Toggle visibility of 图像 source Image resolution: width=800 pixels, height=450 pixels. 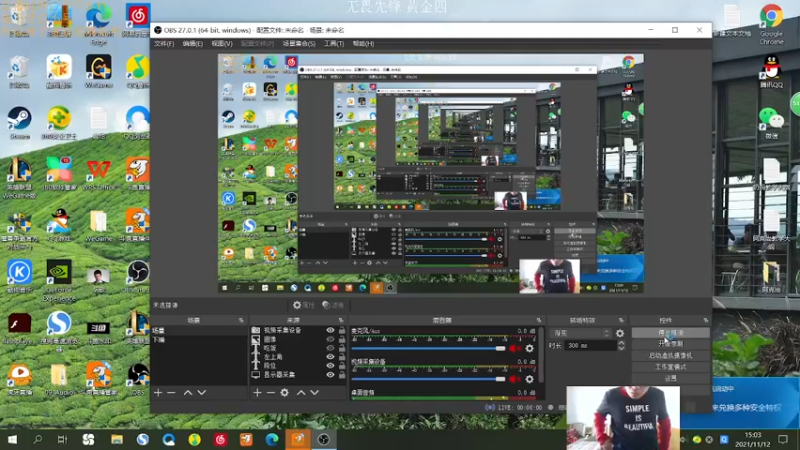(x=330, y=339)
